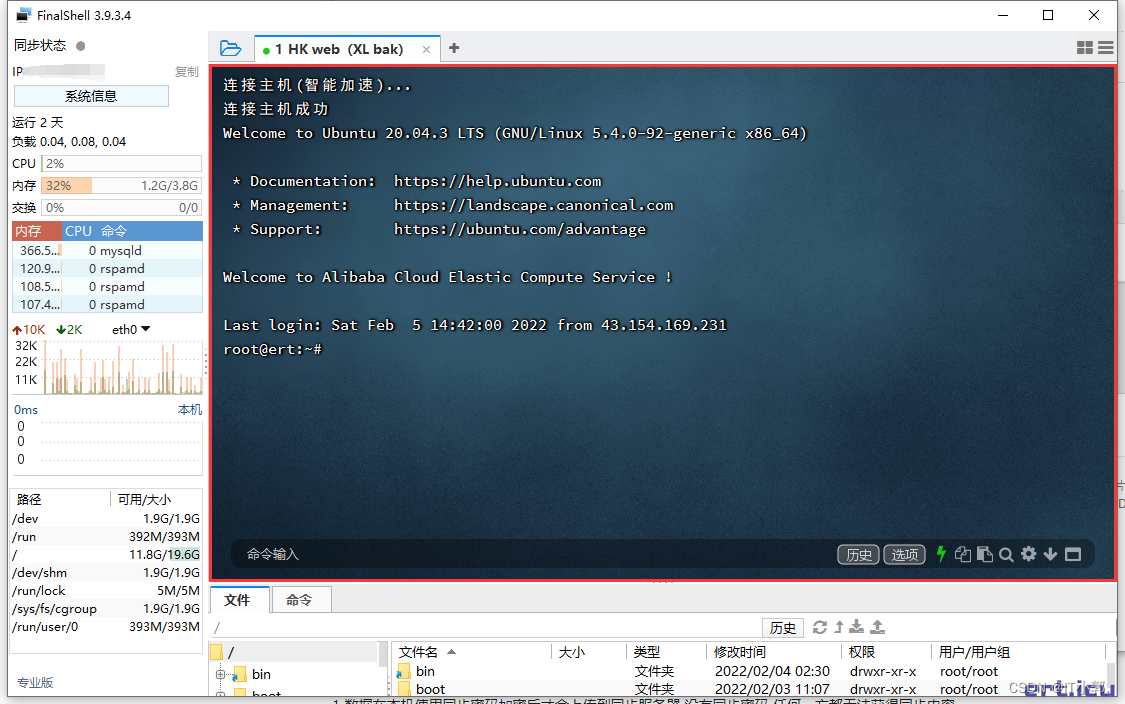Click the green lightning quick command icon
The height and width of the screenshot is (704, 1125).
[x=941, y=554]
